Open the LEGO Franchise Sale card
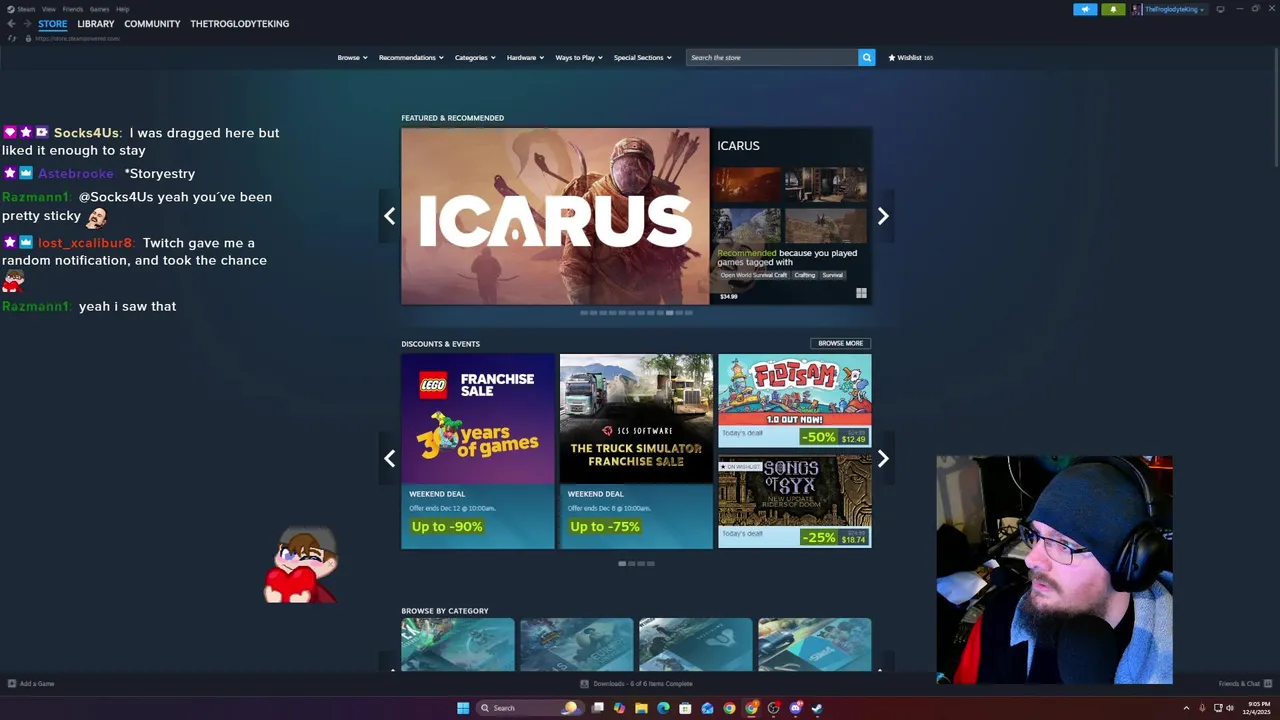 click(478, 451)
